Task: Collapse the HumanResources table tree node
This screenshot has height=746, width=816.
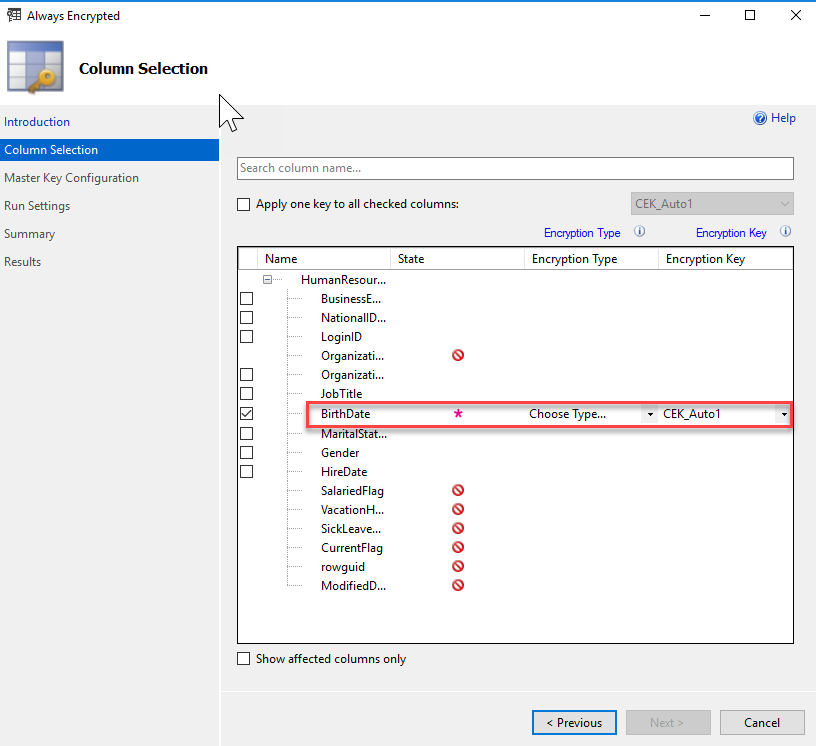Action: click(267, 280)
